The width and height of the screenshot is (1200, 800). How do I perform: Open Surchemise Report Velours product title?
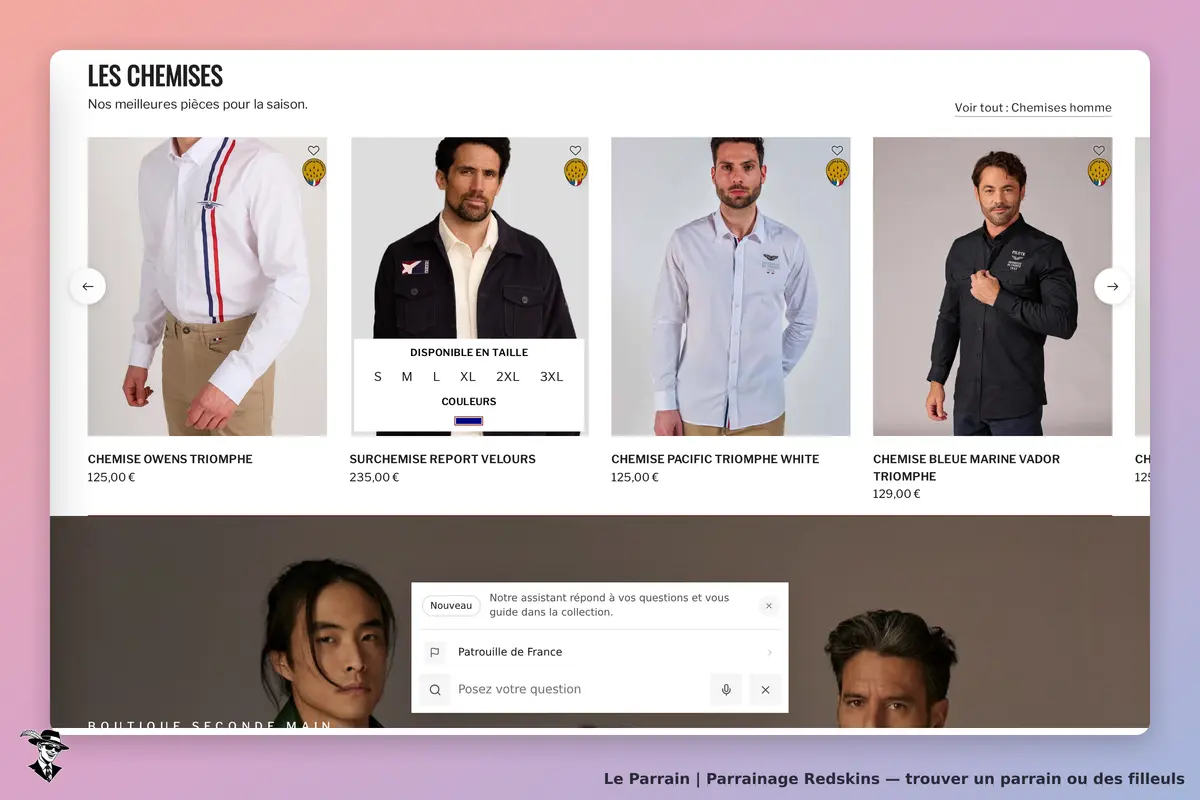[x=442, y=459]
